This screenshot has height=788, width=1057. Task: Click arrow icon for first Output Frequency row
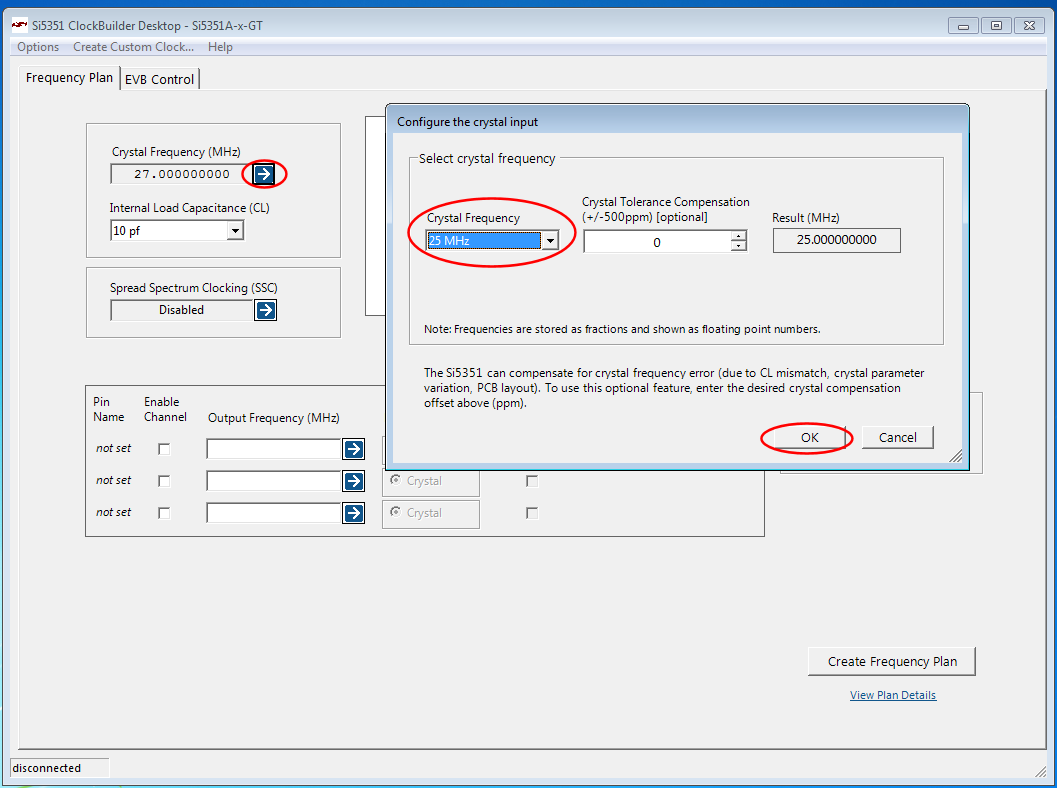pos(354,449)
